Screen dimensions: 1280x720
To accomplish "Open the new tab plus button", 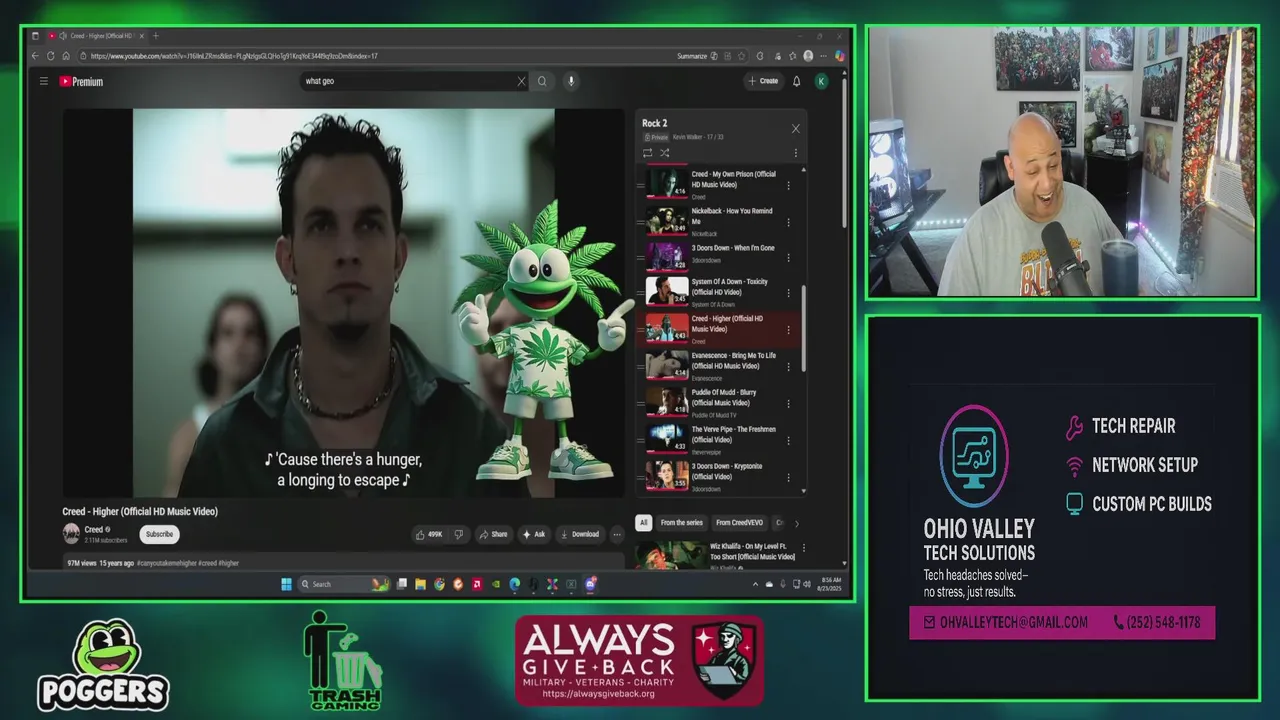I will (155, 36).
